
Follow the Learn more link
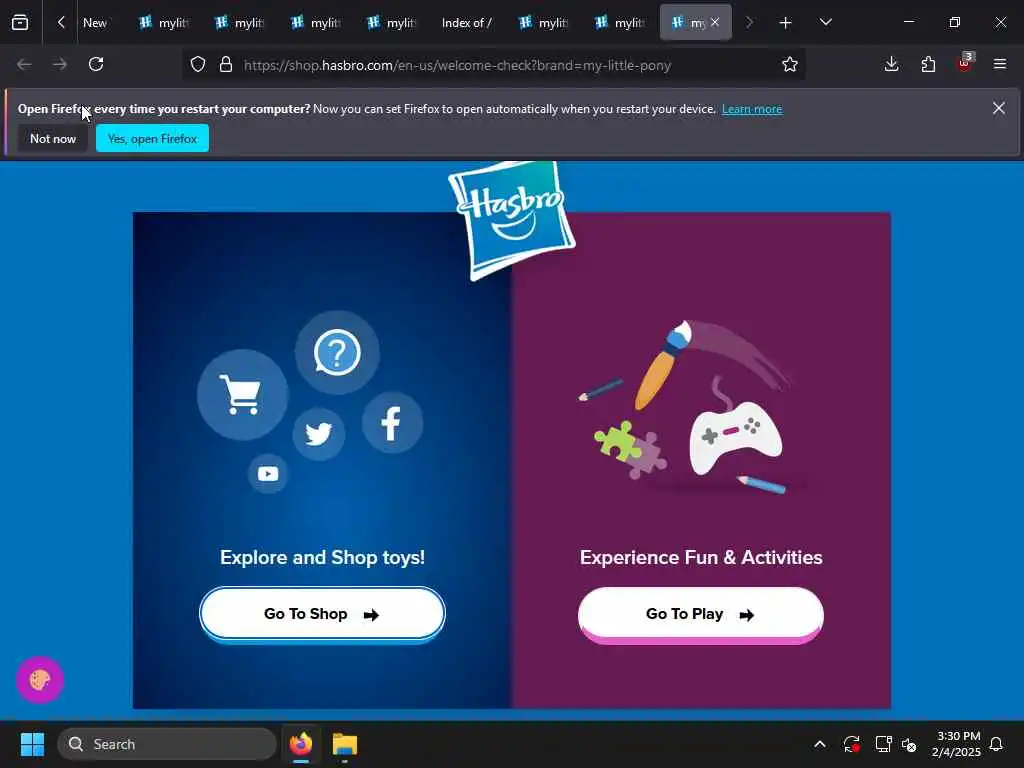click(x=752, y=109)
